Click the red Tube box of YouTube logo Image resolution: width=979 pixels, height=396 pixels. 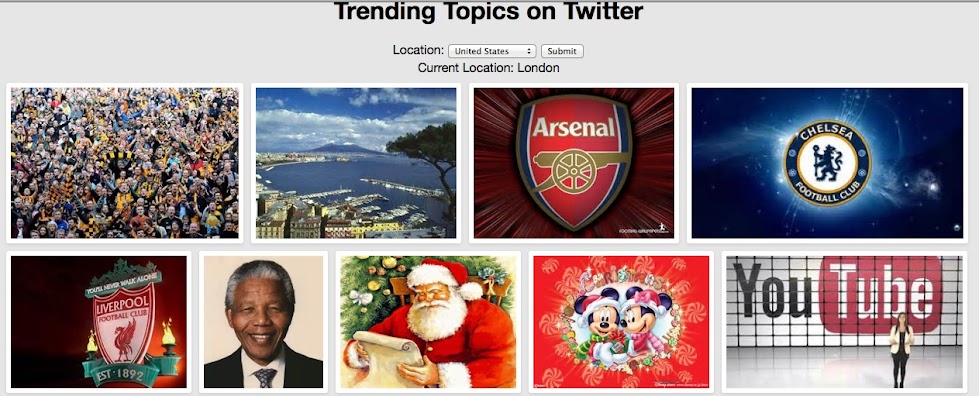(879, 295)
